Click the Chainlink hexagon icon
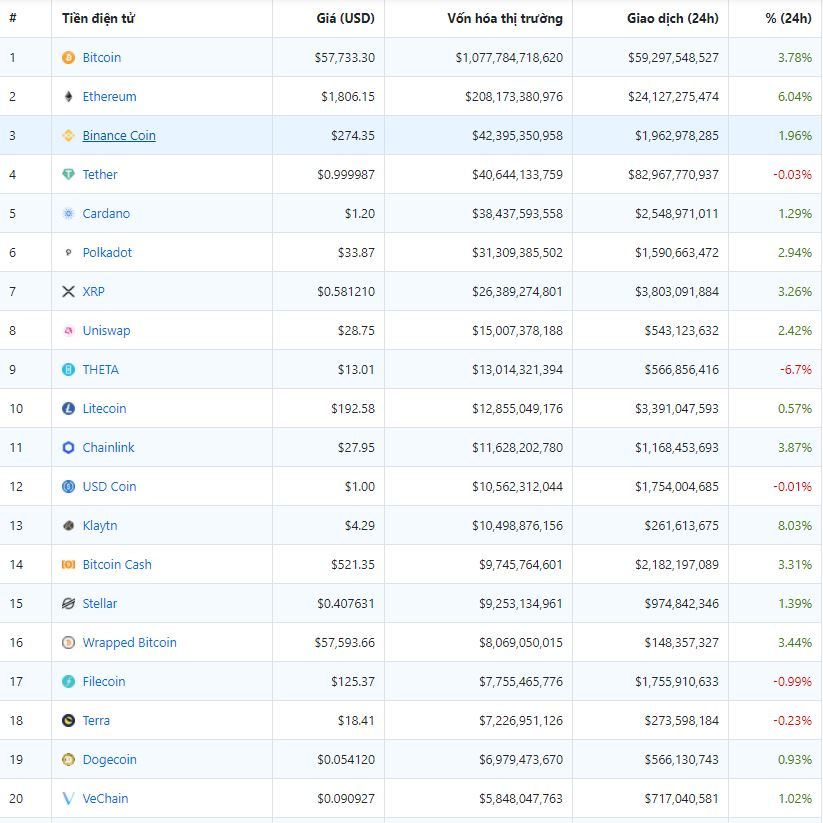The height and width of the screenshot is (823, 823). tap(68, 447)
